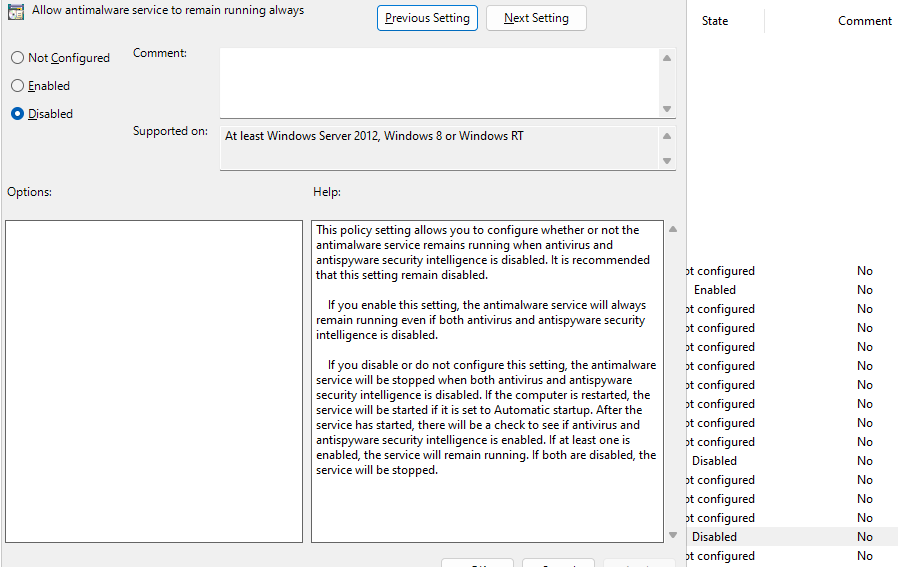Jump to the Next Setting

(536, 18)
